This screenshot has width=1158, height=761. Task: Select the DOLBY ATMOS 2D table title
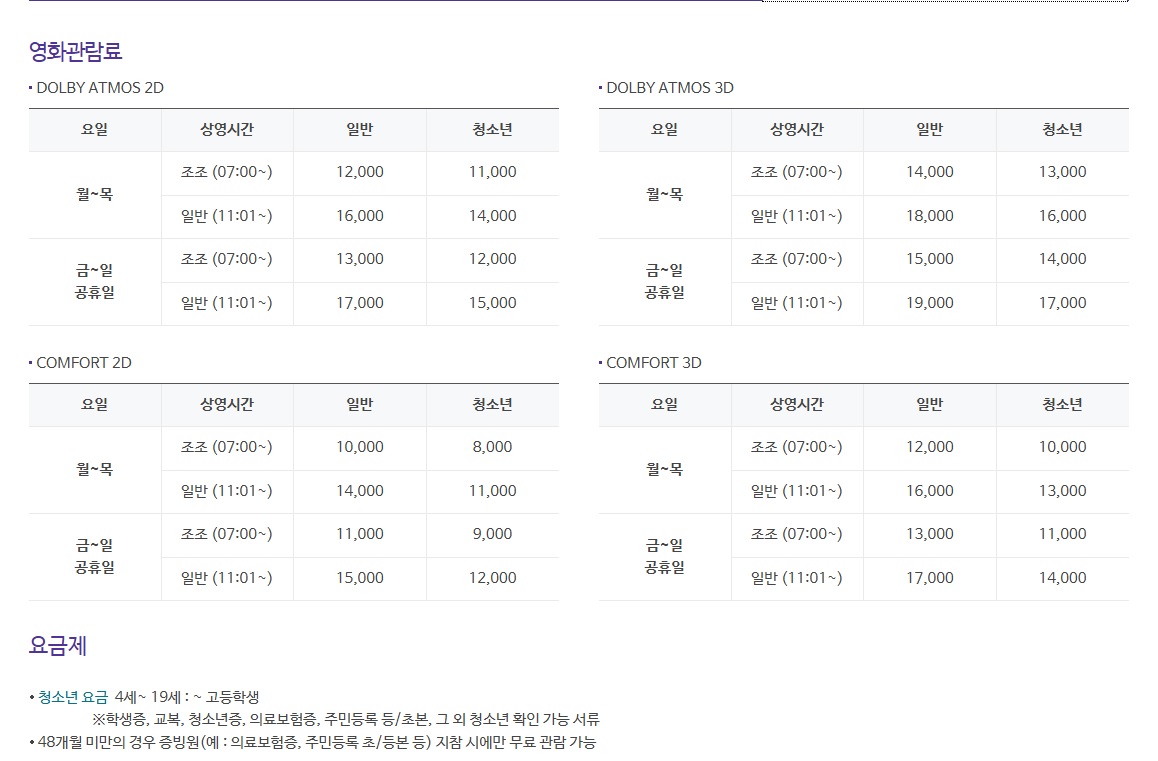[100, 87]
